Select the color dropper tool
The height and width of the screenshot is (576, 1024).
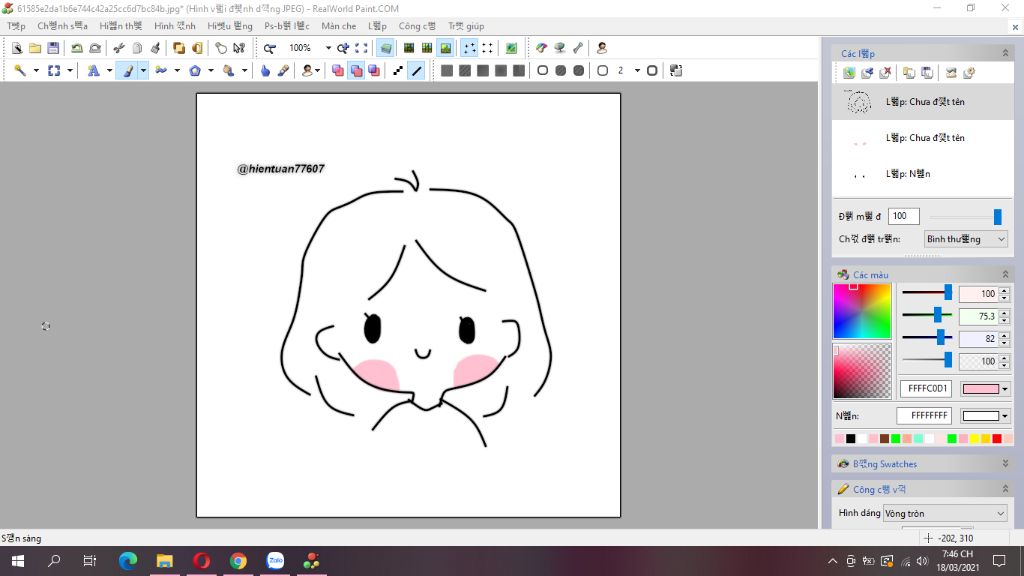(283, 71)
